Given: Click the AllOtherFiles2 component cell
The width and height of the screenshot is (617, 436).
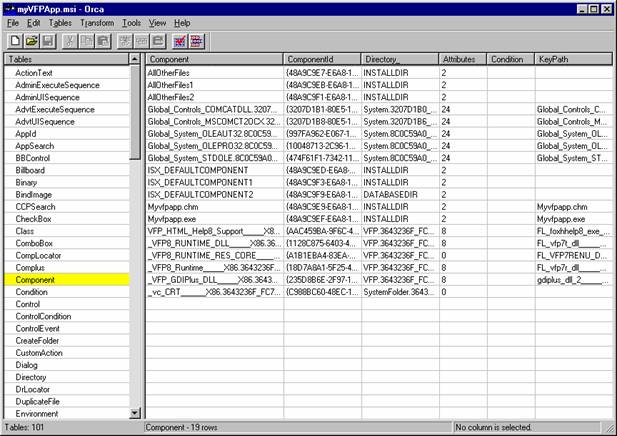Looking at the screenshot, I should (214, 97).
